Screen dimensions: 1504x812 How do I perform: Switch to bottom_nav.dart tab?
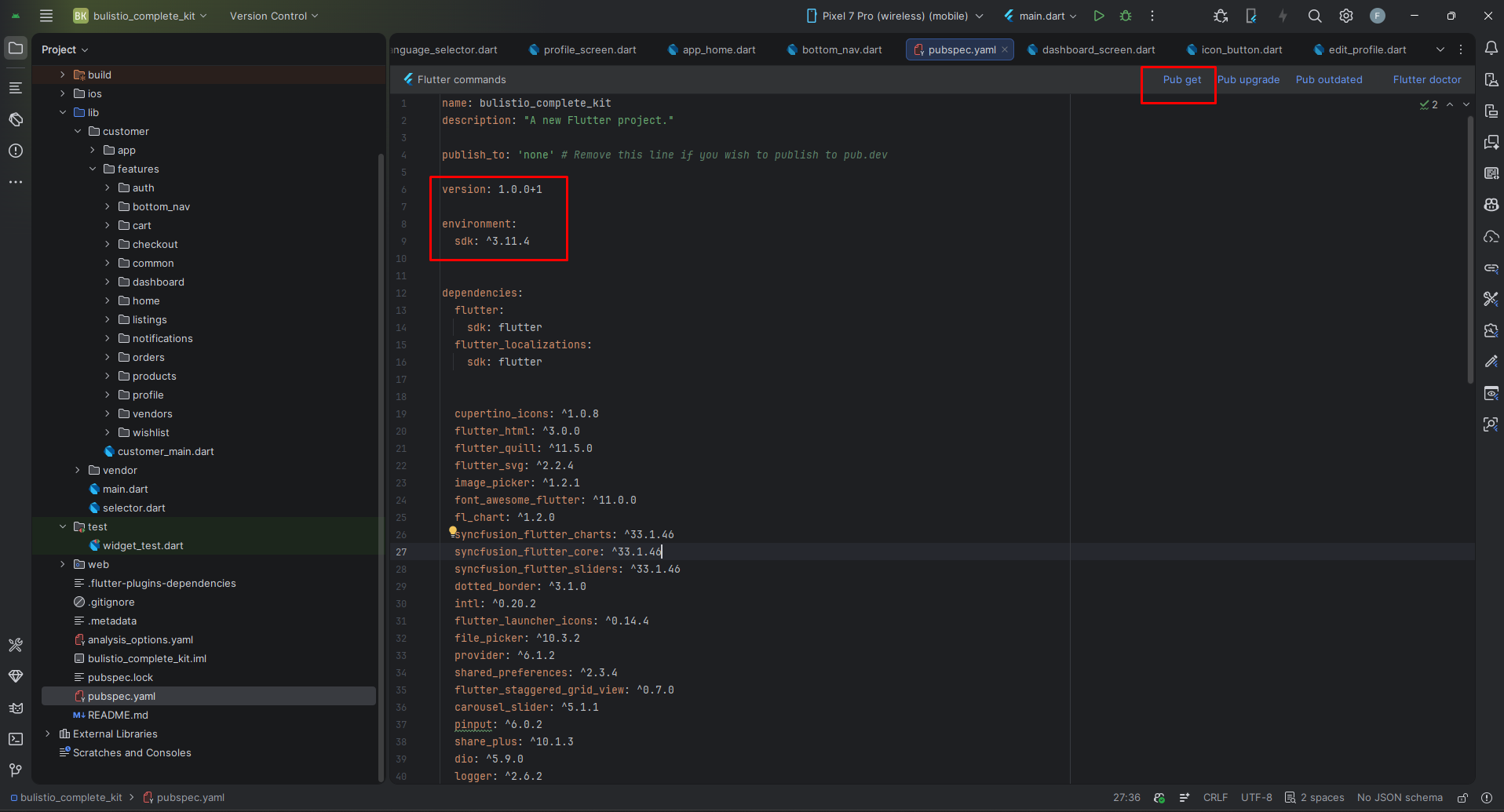pos(834,49)
